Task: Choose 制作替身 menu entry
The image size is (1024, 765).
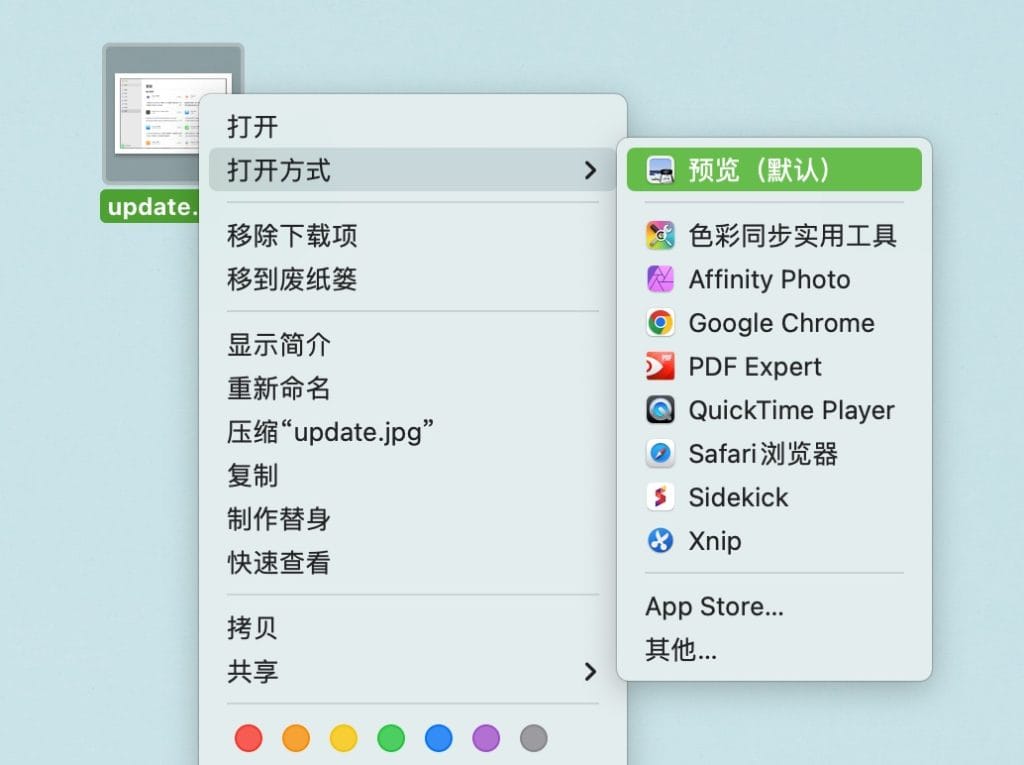Action: click(x=412, y=519)
